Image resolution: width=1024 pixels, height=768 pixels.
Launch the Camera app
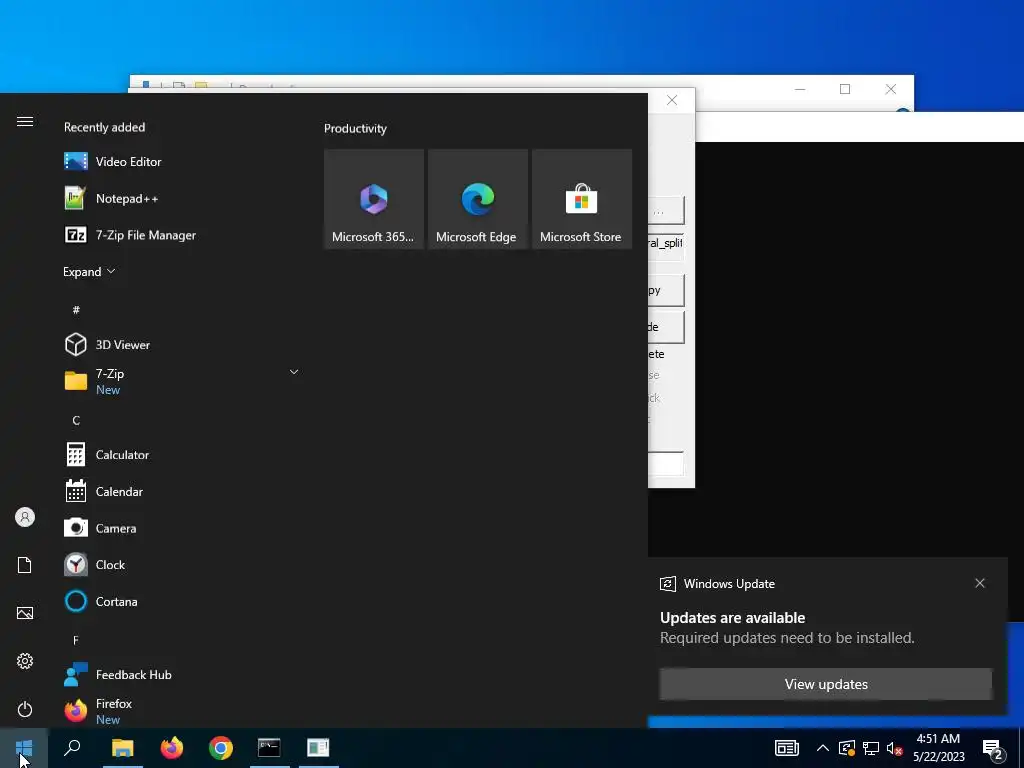[x=183, y=528]
